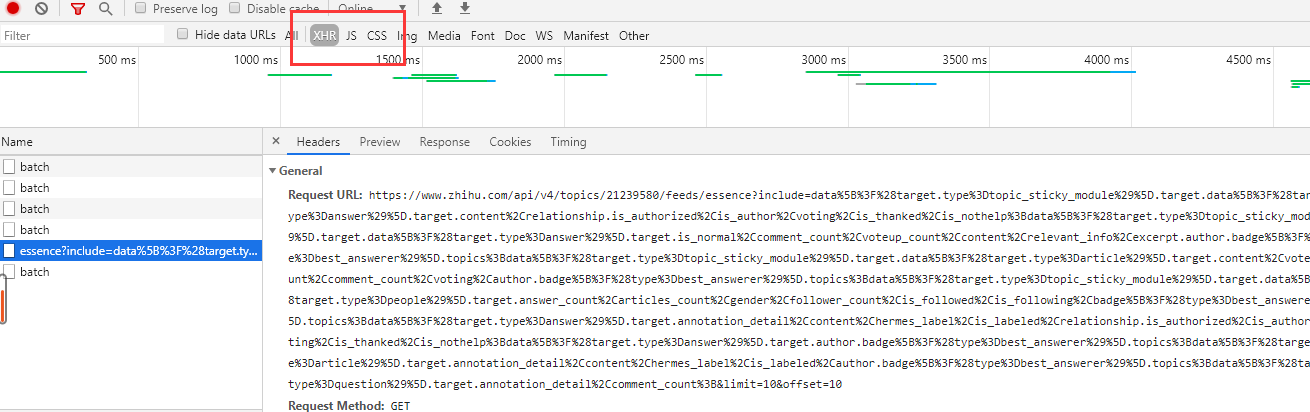
Task: Filter requests by WS
Action: pyautogui.click(x=544, y=35)
